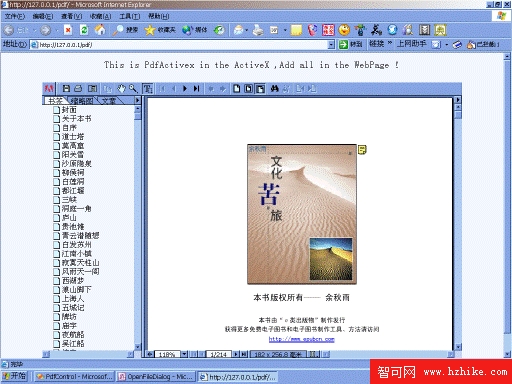The image size is (512, 384).
Task: Jump to last page using PDF toolbar
Action: point(197,89)
